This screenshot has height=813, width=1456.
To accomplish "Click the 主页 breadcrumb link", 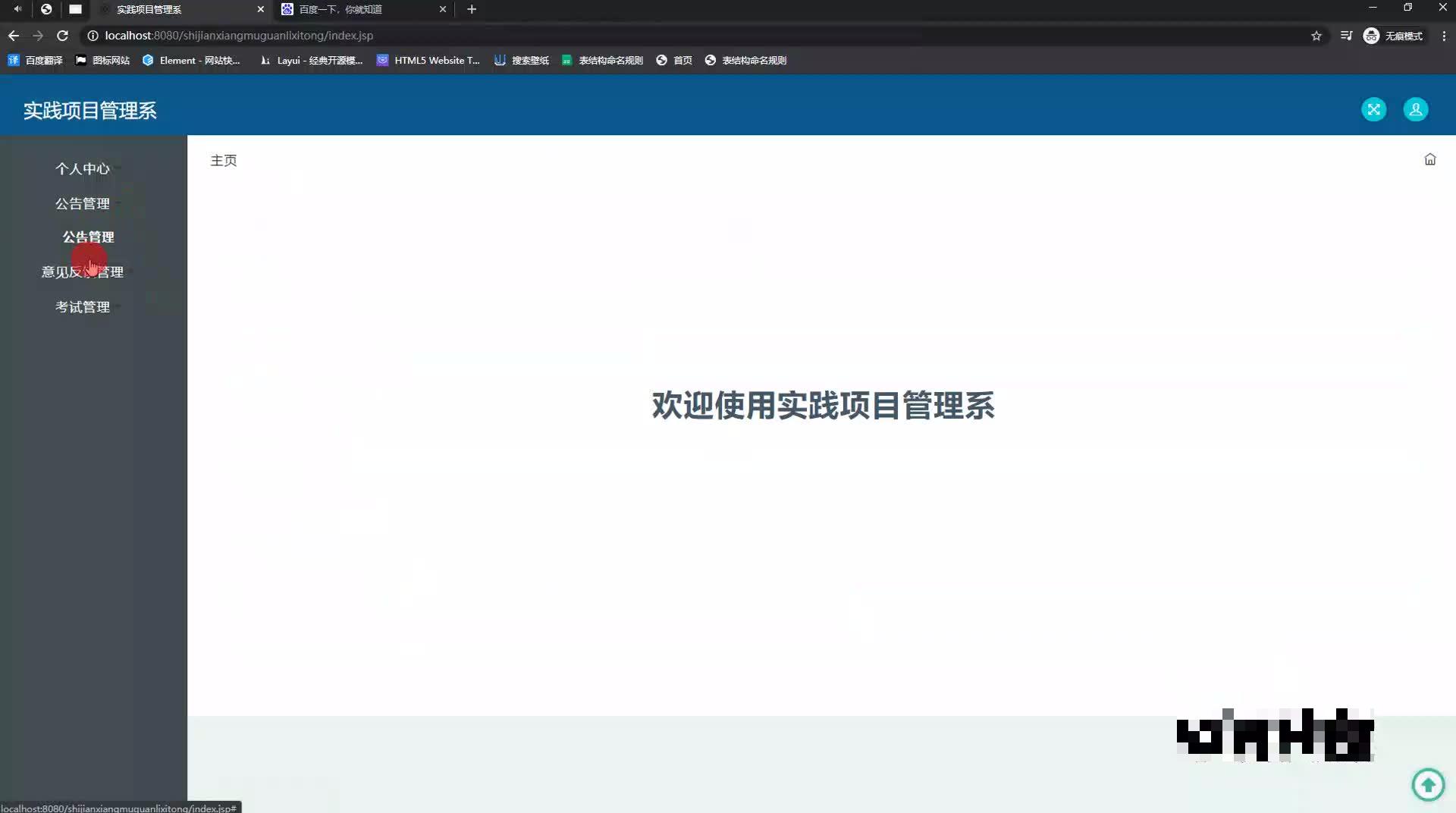I will 224,160.
